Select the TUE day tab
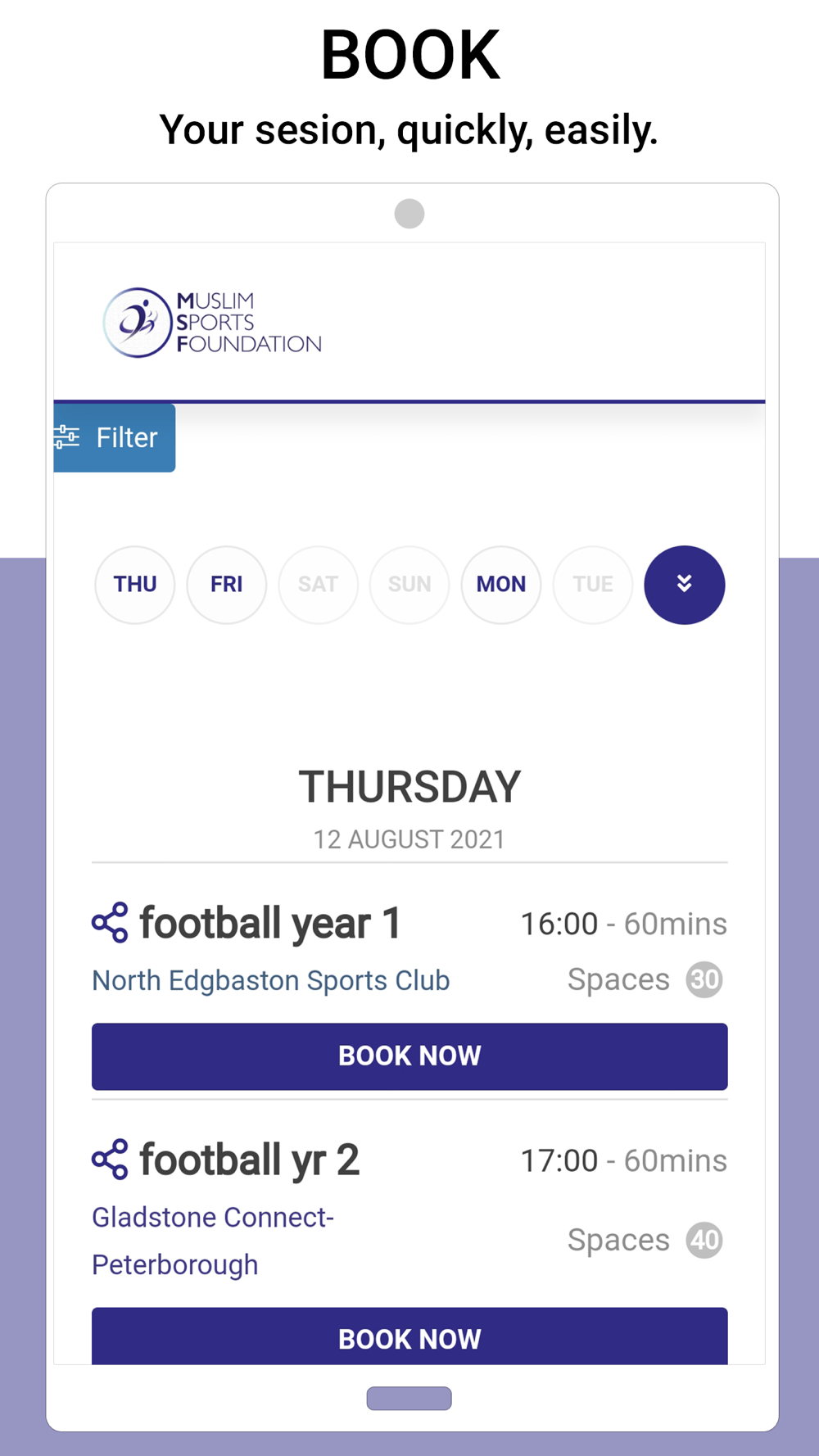Image resolution: width=819 pixels, height=1456 pixels. [593, 585]
